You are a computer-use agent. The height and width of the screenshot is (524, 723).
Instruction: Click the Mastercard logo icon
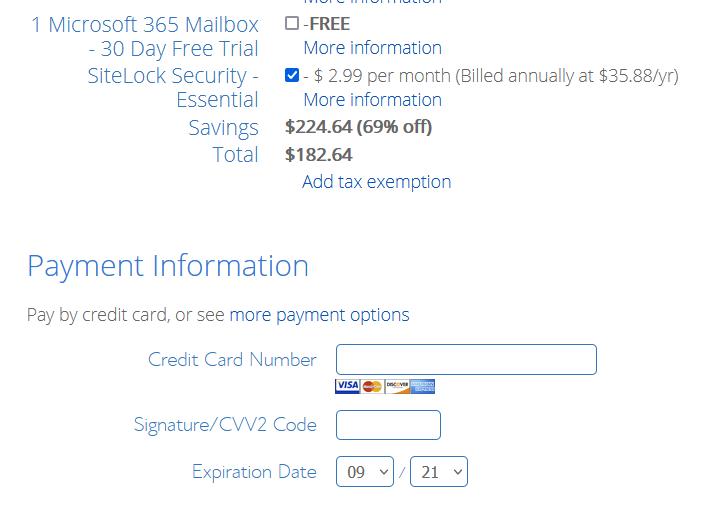click(x=372, y=386)
